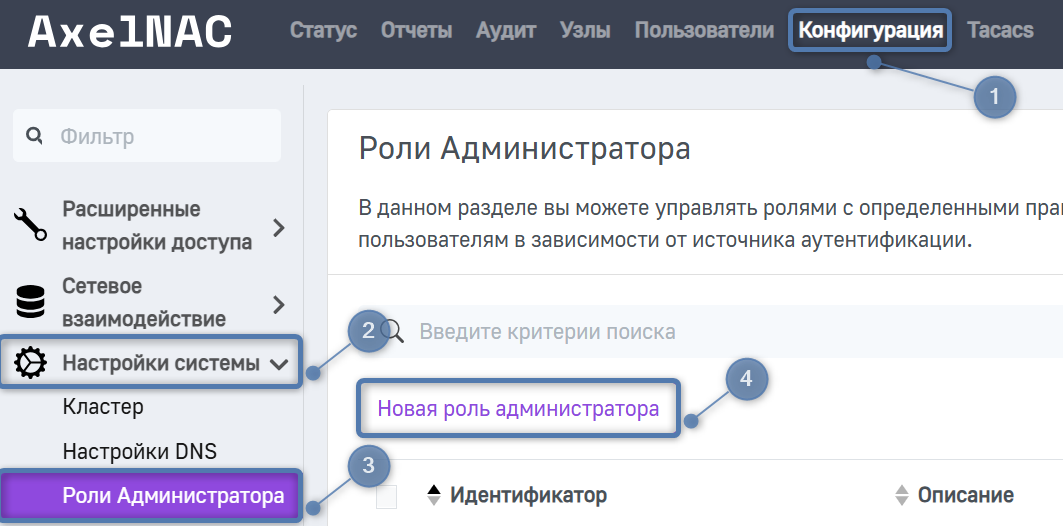The width and height of the screenshot is (1063, 526).
Task: Expand the Расширенные настройки доступа section chevron
Action: (279, 228)
